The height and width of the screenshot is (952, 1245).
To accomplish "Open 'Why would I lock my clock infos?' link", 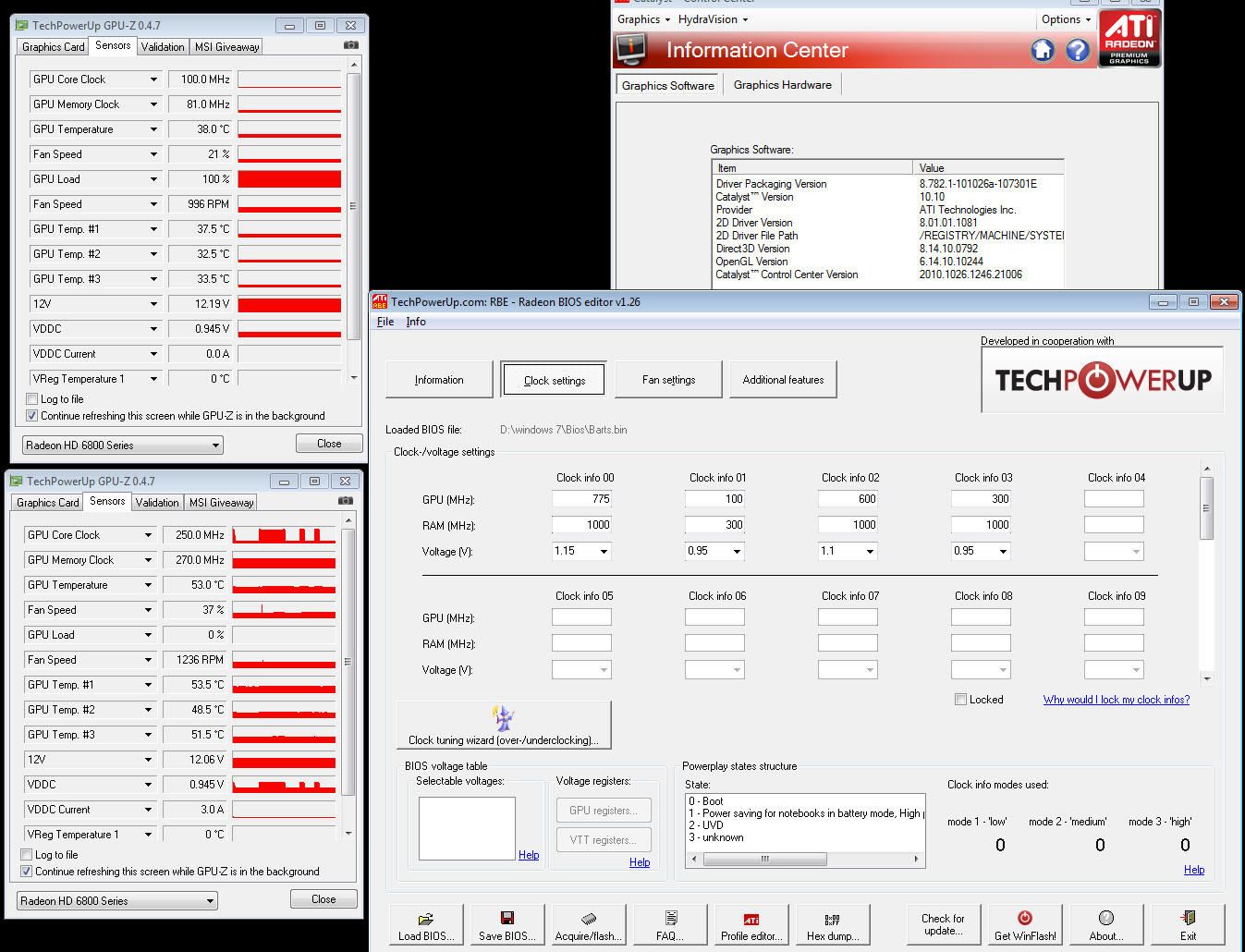I will point(1117,700).
